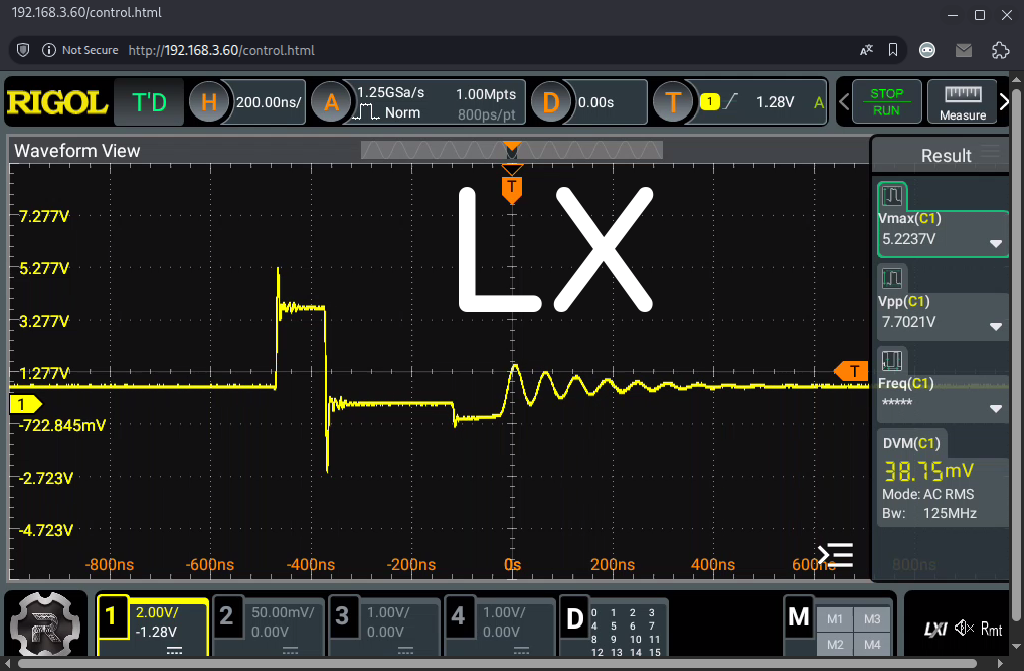Click the Vpp measurement waveform icon
This screenshot has width=1024, height=671.
891,278
